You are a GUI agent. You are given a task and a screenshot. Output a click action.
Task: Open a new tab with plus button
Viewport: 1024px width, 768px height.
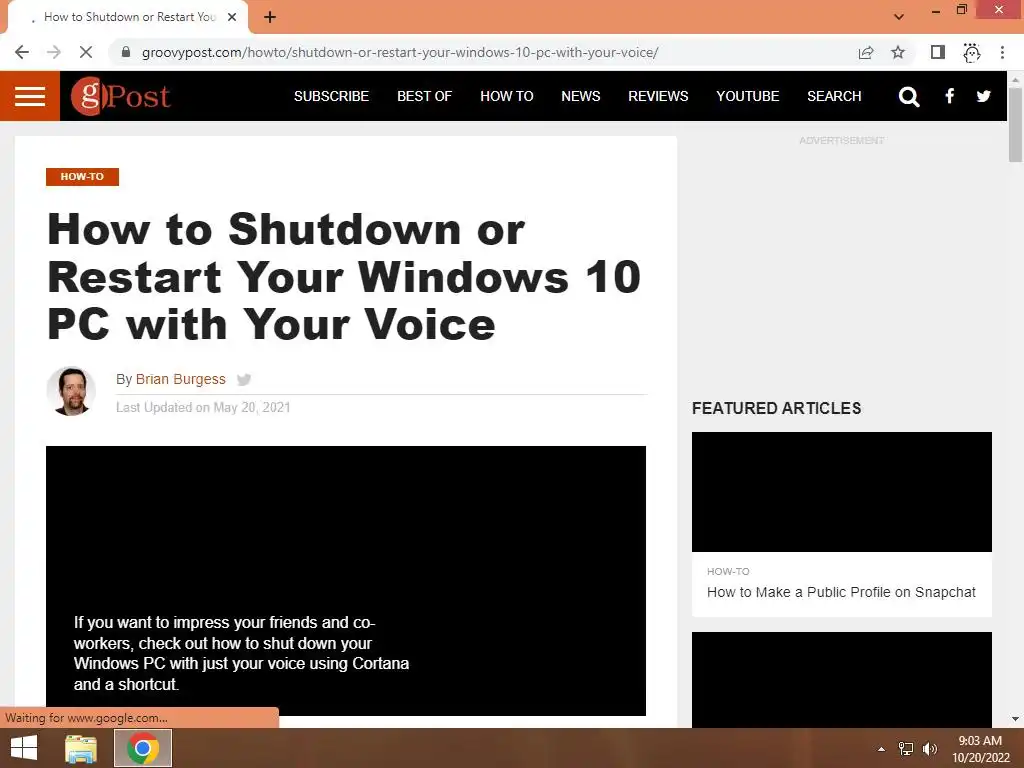tap(270, 17)
